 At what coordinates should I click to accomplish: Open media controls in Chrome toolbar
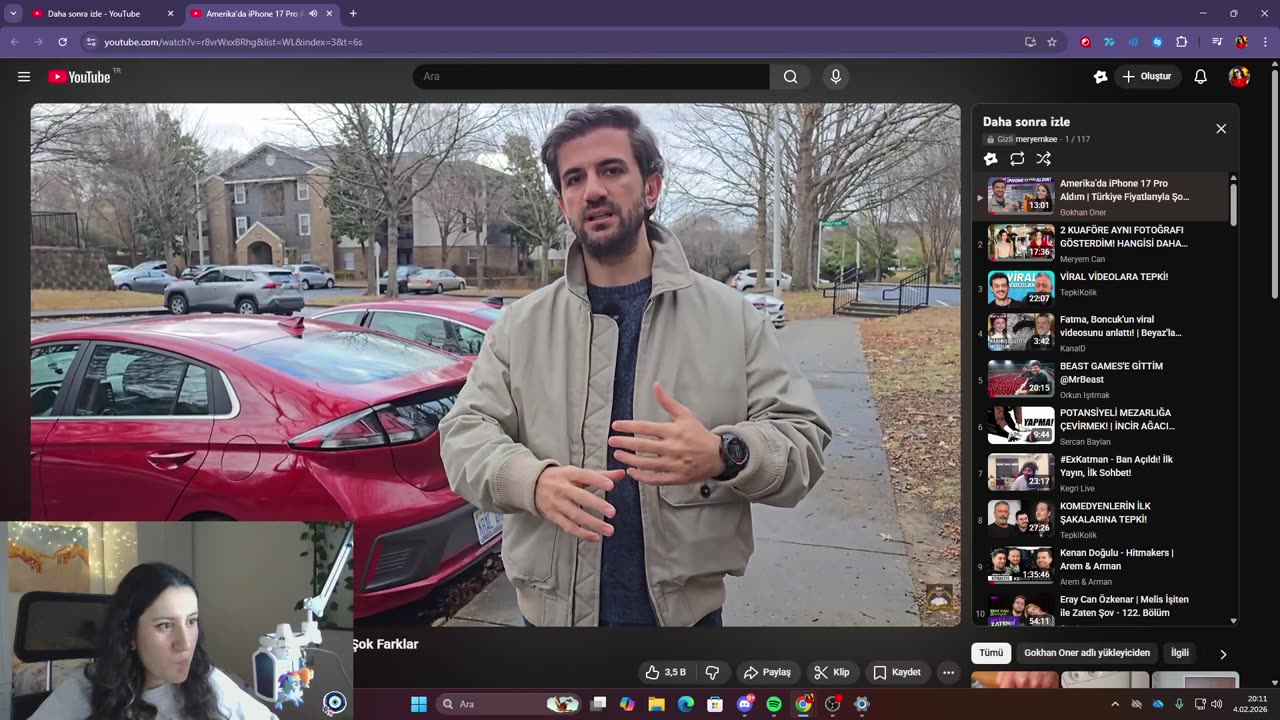click(x=1217, y=42)
